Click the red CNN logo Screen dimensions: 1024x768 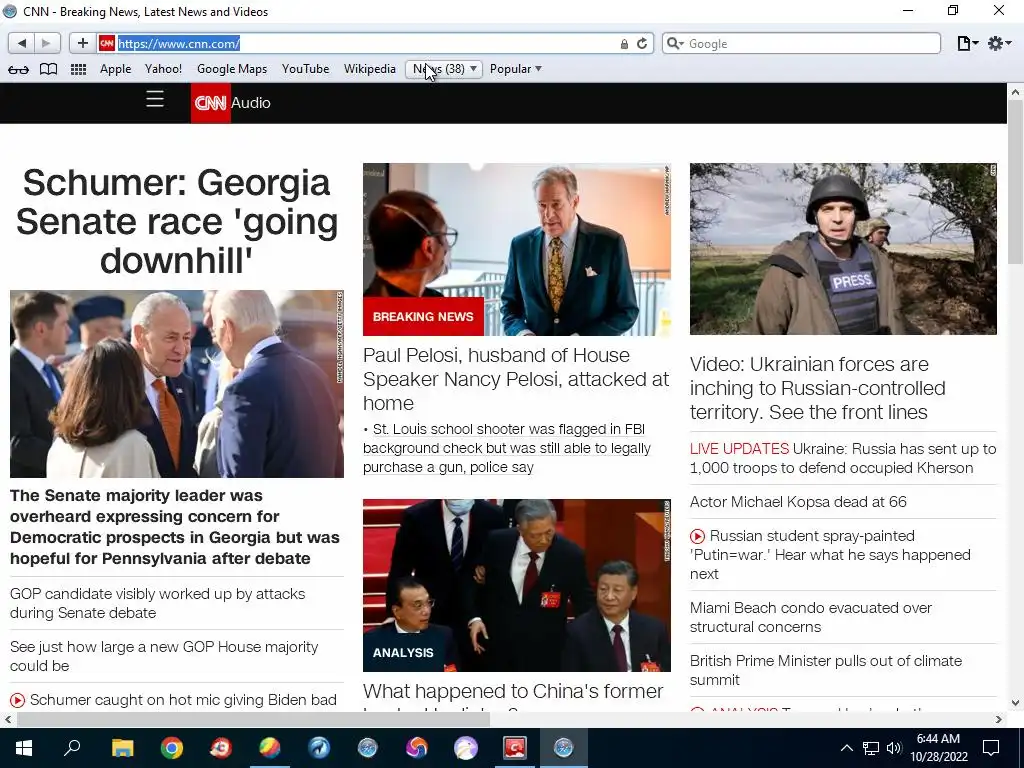pos(210,103)
